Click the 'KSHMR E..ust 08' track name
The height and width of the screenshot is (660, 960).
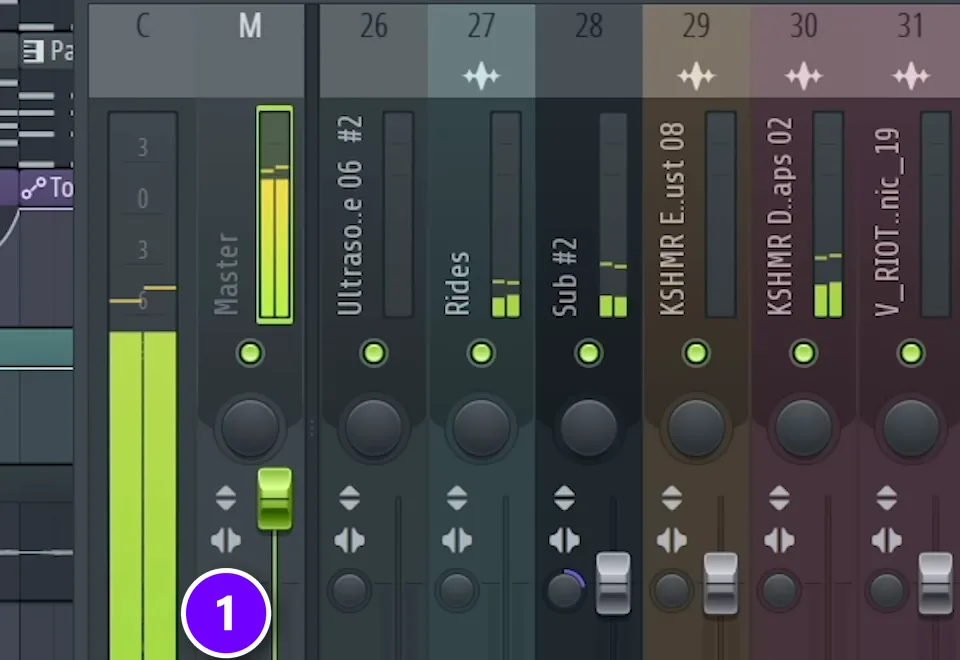[x=672, y=219]
